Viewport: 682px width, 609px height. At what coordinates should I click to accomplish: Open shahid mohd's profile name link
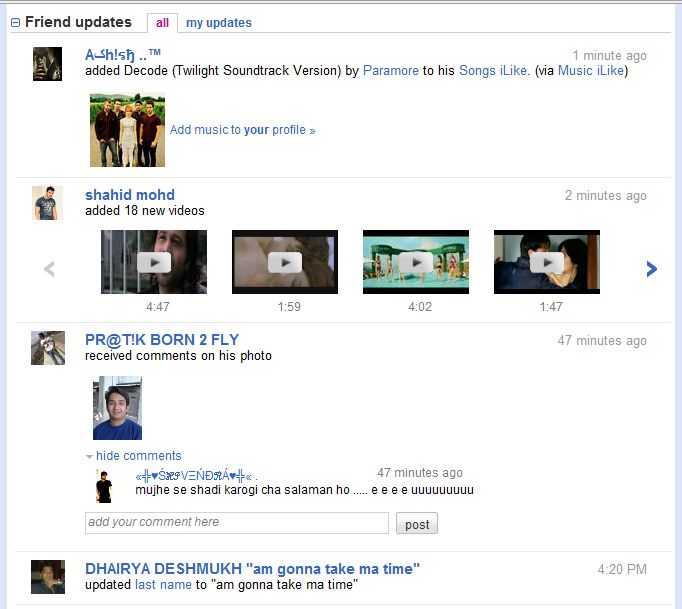click(130, 195)
